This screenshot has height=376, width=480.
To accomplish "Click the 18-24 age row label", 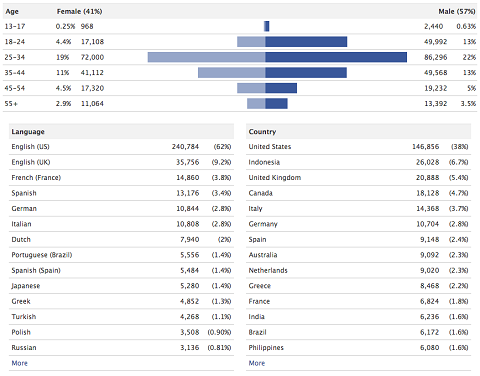I will [15, 42].
